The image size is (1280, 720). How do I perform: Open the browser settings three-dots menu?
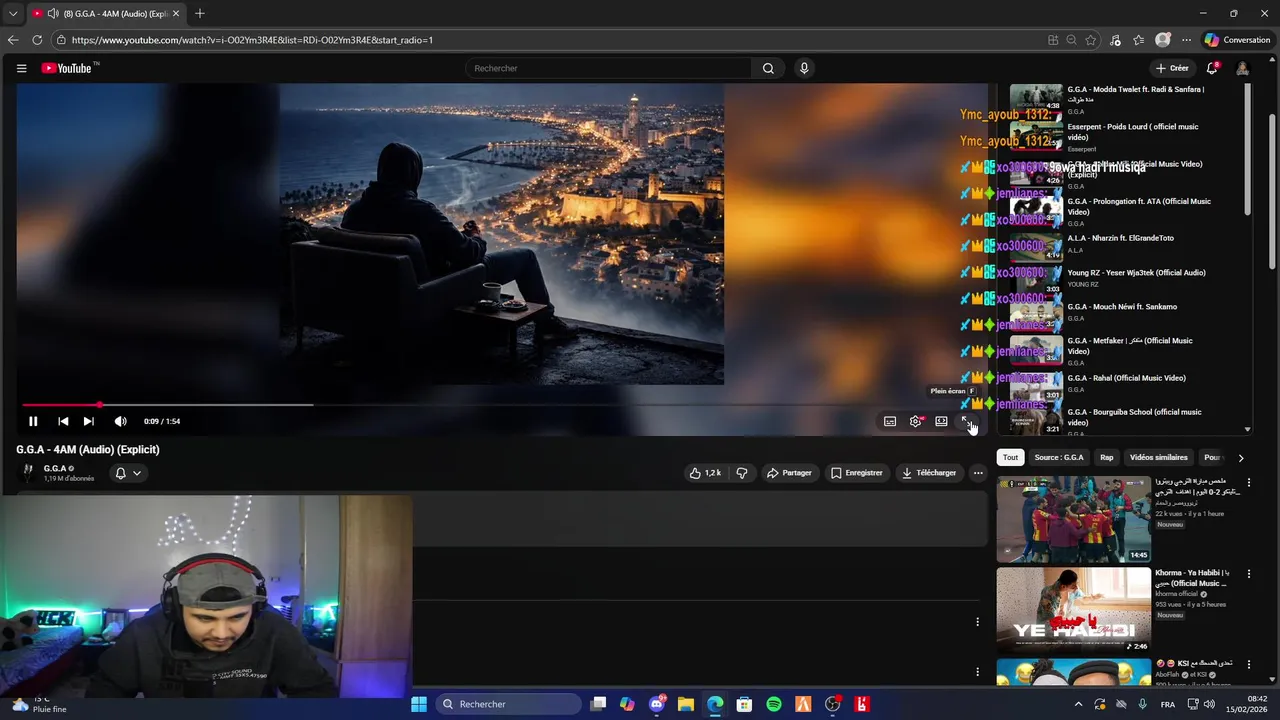click(x=1187, y=40)
